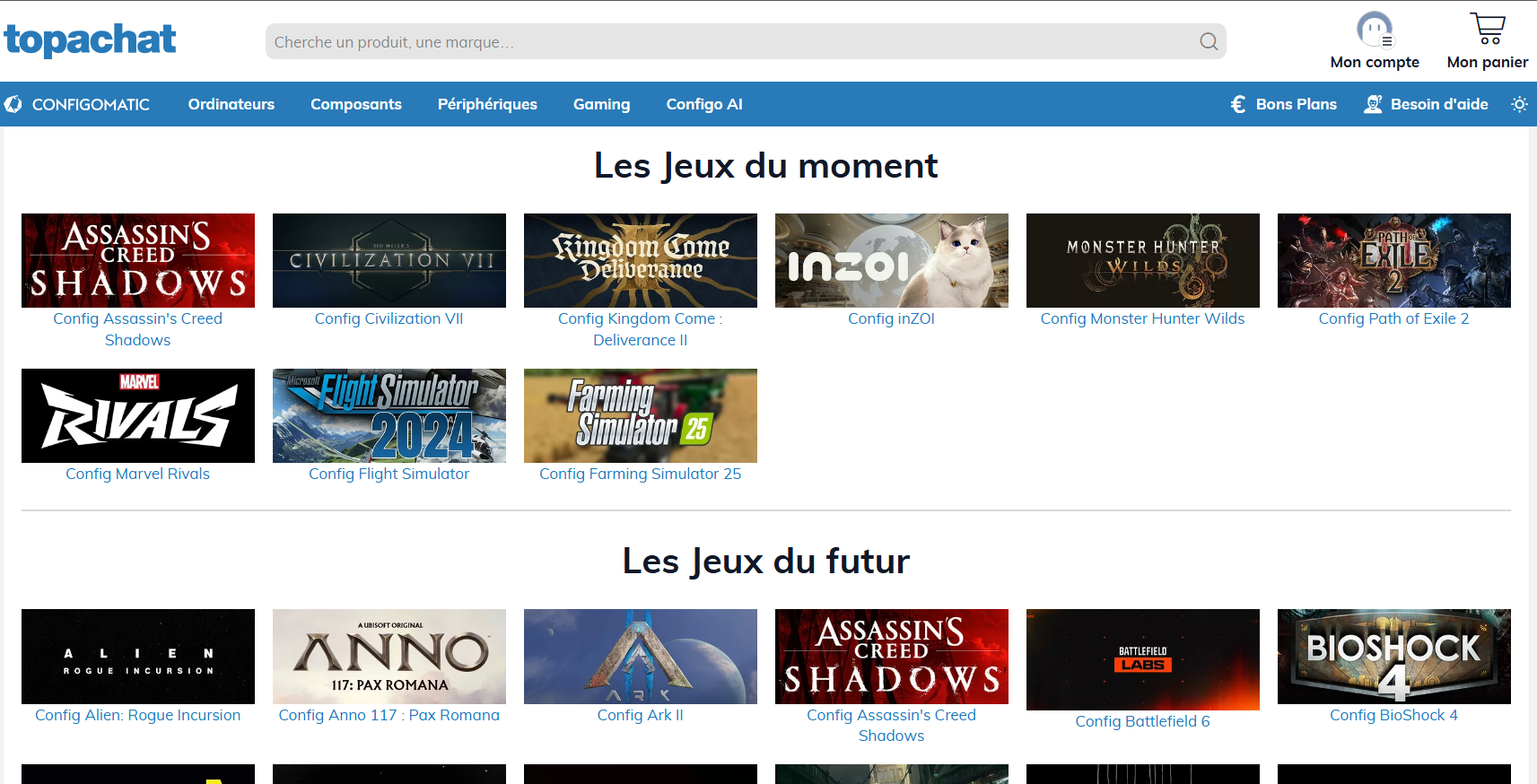Open the Path of Exile 2 thumbnail

[1394, 260]
